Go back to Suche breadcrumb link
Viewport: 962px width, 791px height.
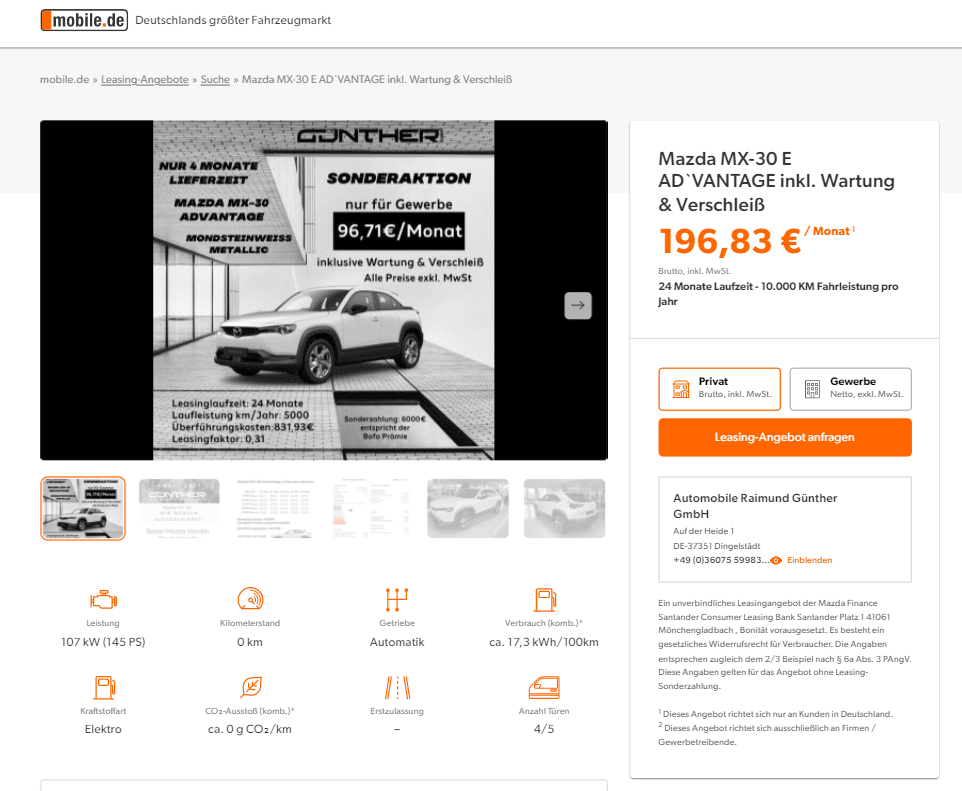pyautogui.click(x=215, y=79)
